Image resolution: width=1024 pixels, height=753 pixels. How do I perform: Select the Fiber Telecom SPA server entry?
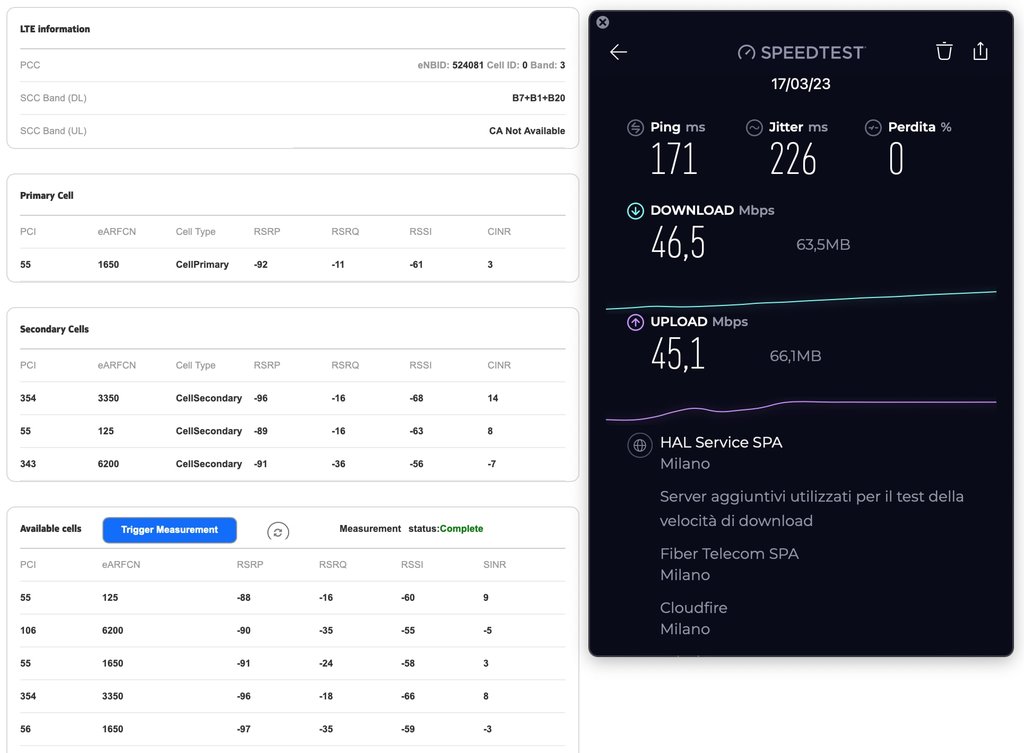(729, 564)
